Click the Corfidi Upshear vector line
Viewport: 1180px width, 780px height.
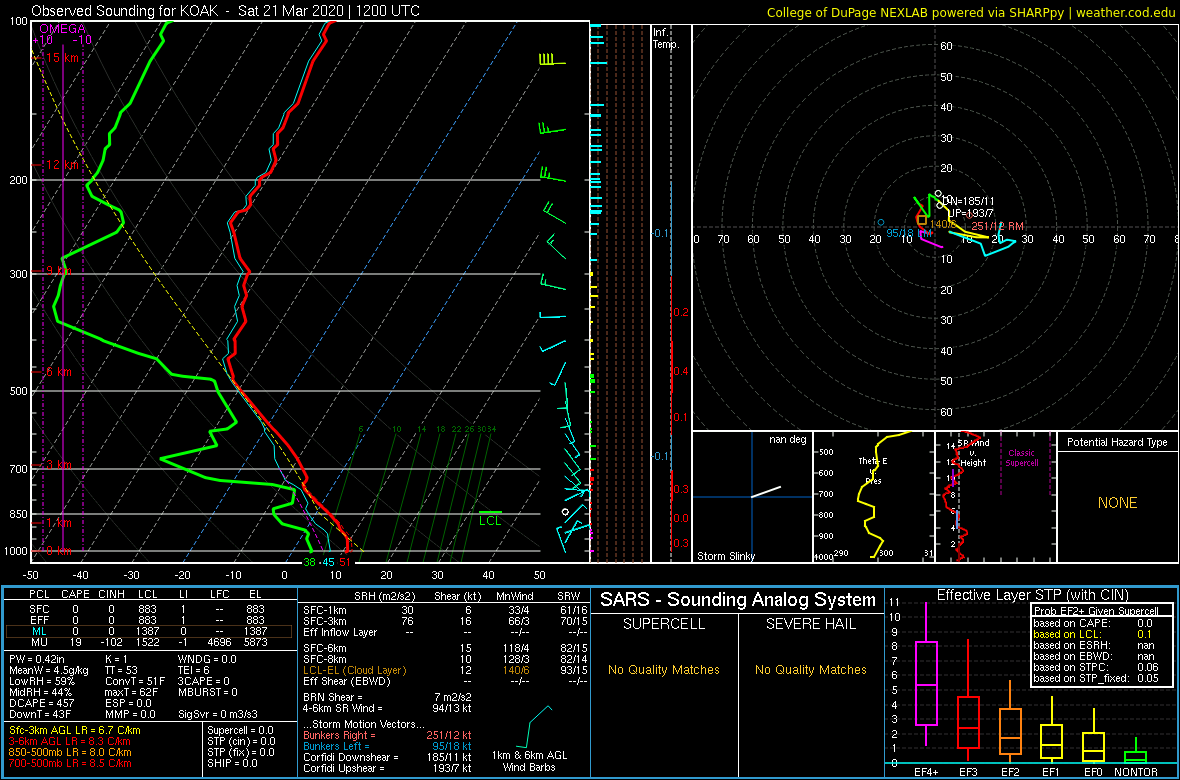pyautogui.click(x=387, y=767)
